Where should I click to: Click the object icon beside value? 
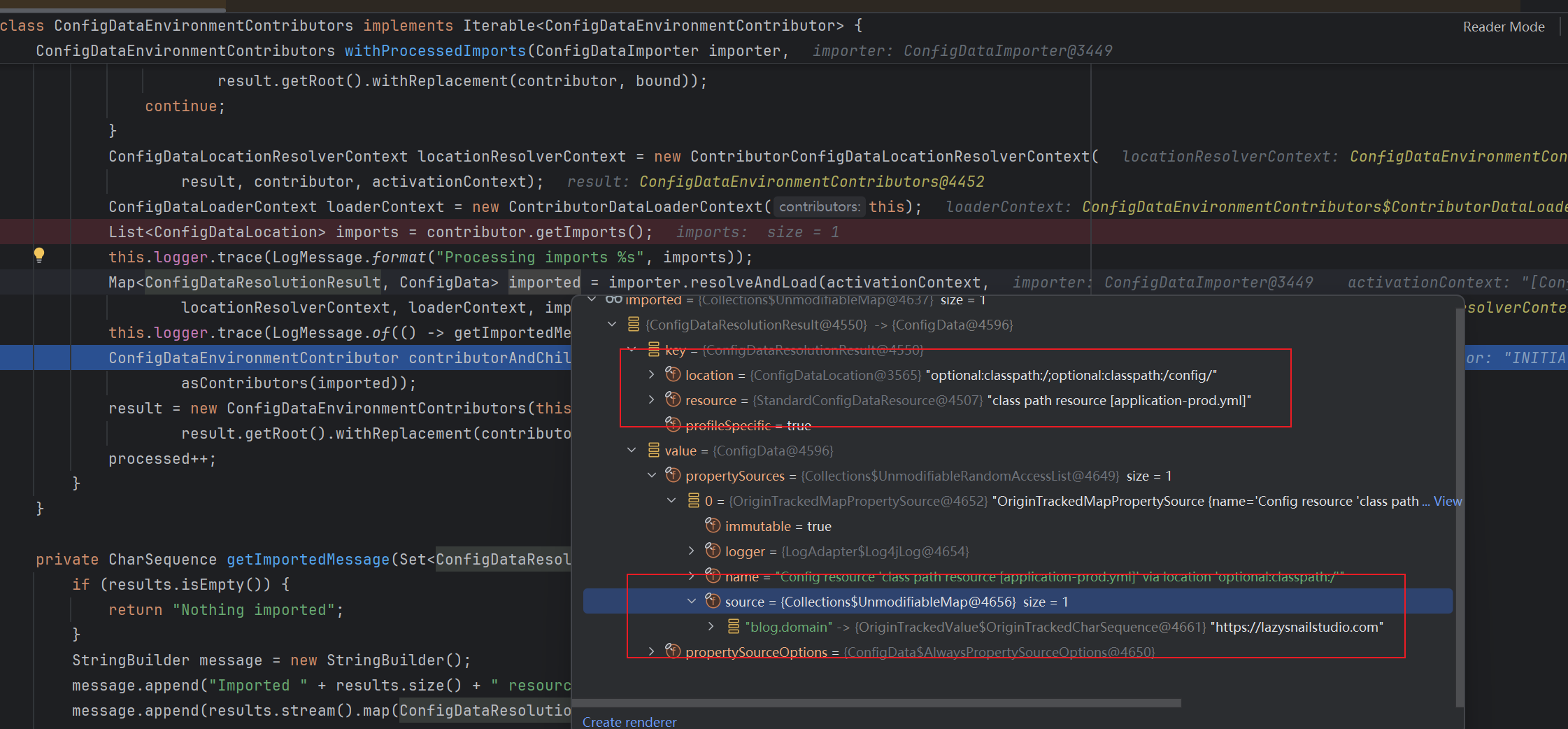click(x=653, y=451)
